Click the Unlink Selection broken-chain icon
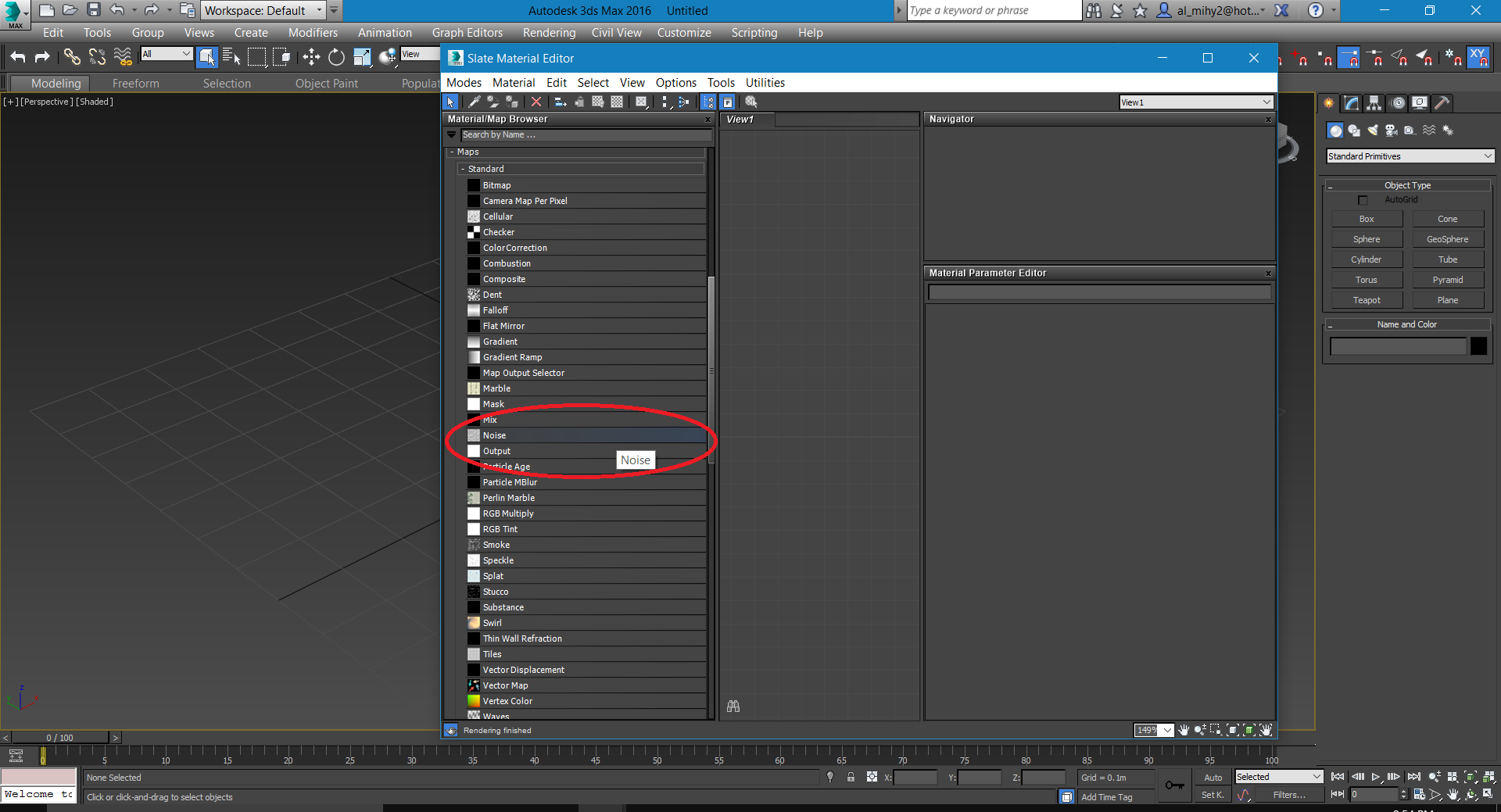This screenshot has width=1501, height=812. click(x=97, y=56)
